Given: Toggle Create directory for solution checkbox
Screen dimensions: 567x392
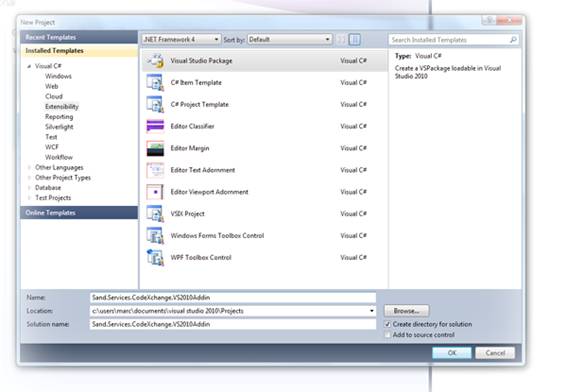Looking at the screenshot, I should [388, 324].
